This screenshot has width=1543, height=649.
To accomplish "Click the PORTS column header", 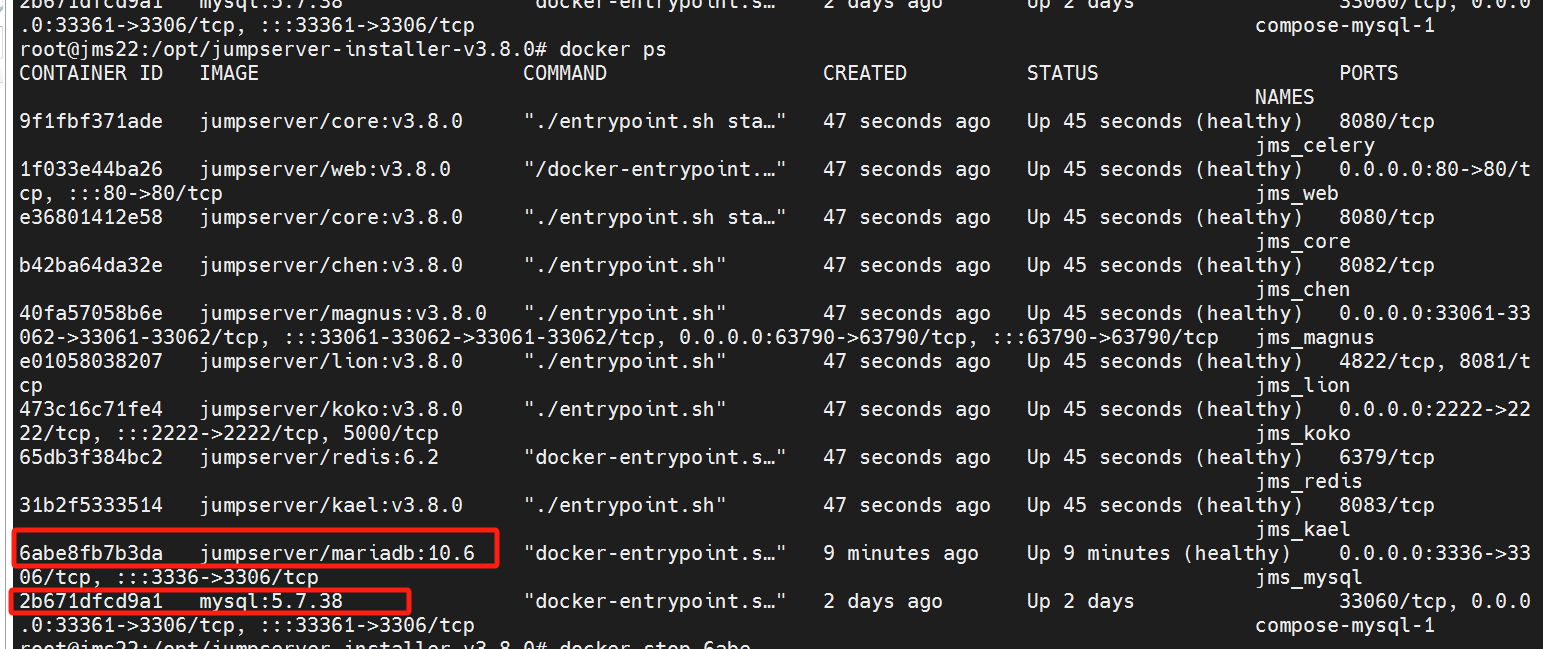I will pos(1369,73).
